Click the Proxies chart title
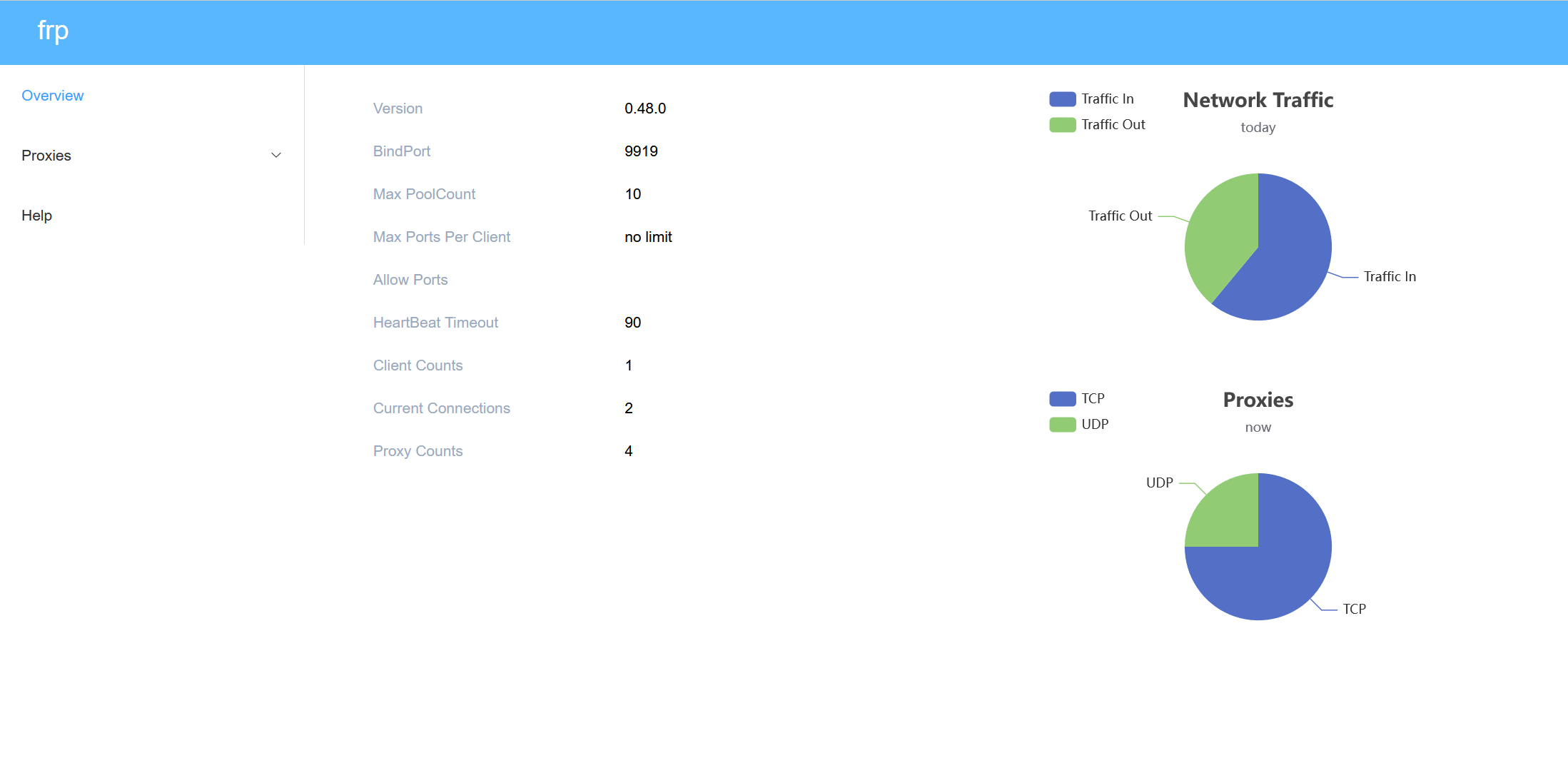The height and width of the screenshot is (778, 1568). coord(1258,400)
